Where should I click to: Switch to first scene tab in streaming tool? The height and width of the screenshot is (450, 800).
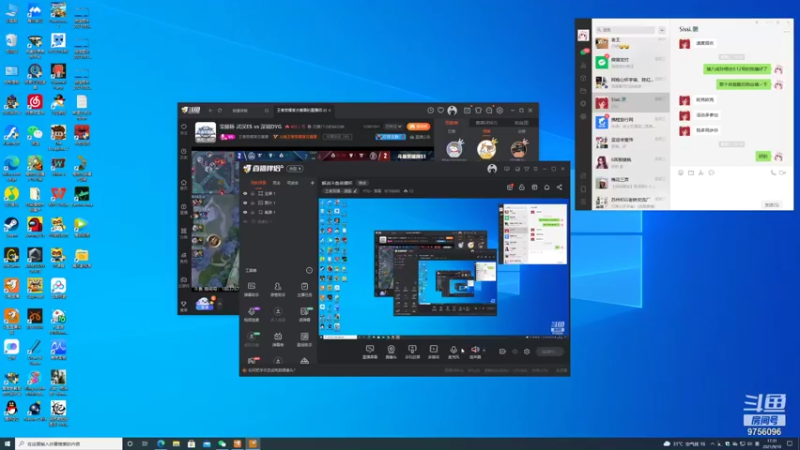coord(259,183)
